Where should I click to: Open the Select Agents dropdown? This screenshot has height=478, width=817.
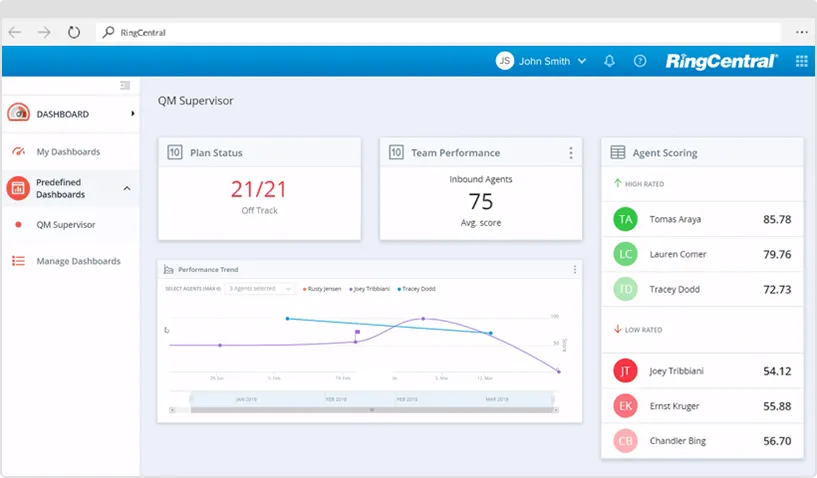pos(259,288)
